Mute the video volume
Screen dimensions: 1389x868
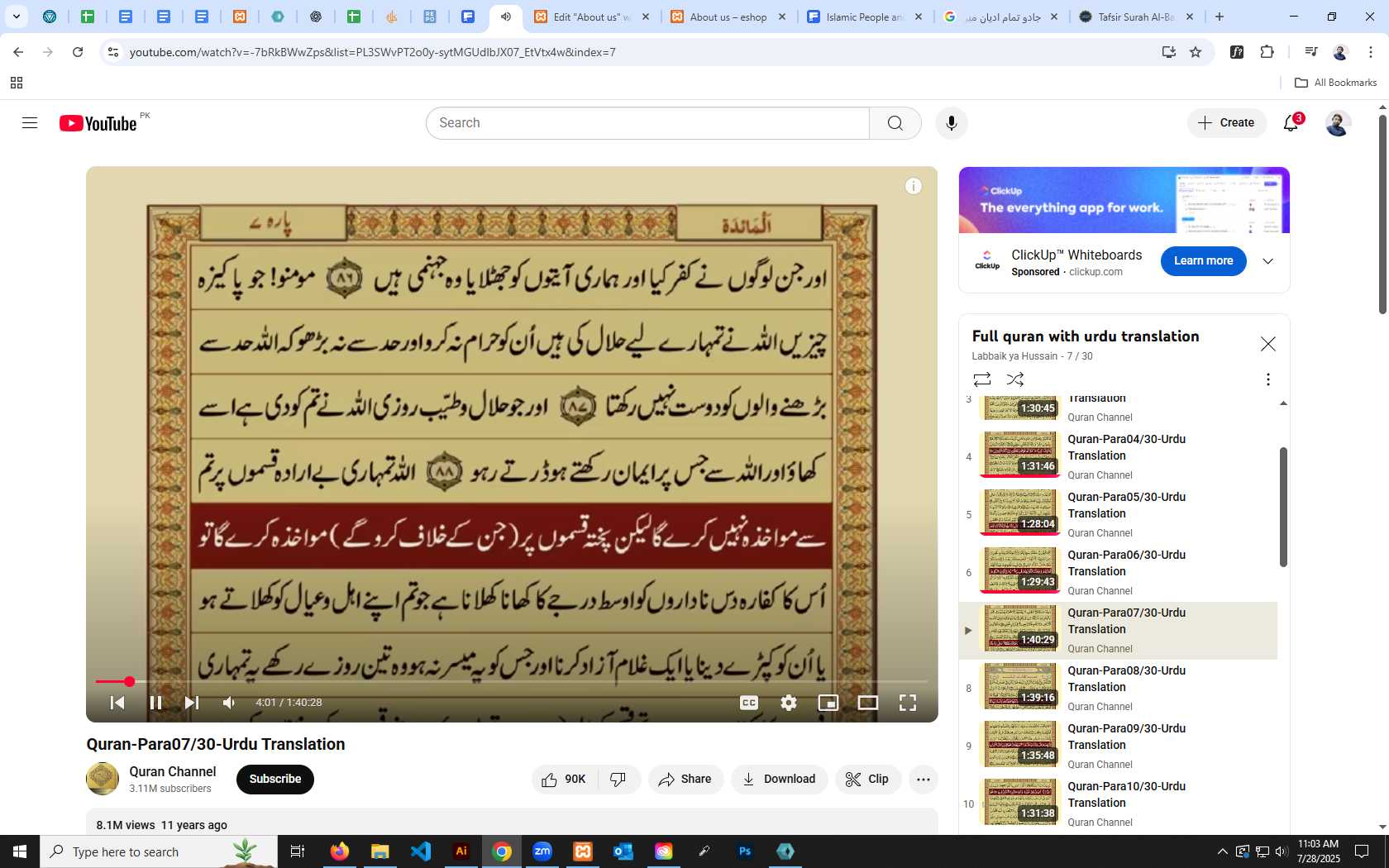point(229,703)
